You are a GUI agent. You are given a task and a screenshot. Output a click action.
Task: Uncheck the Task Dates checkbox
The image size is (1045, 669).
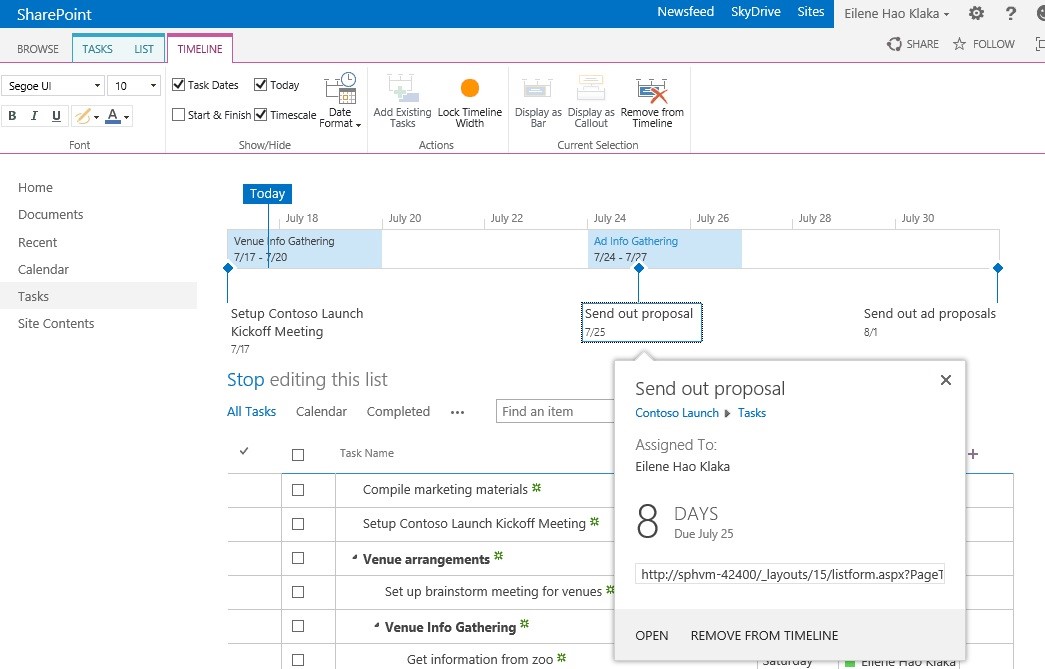[177, 85]
